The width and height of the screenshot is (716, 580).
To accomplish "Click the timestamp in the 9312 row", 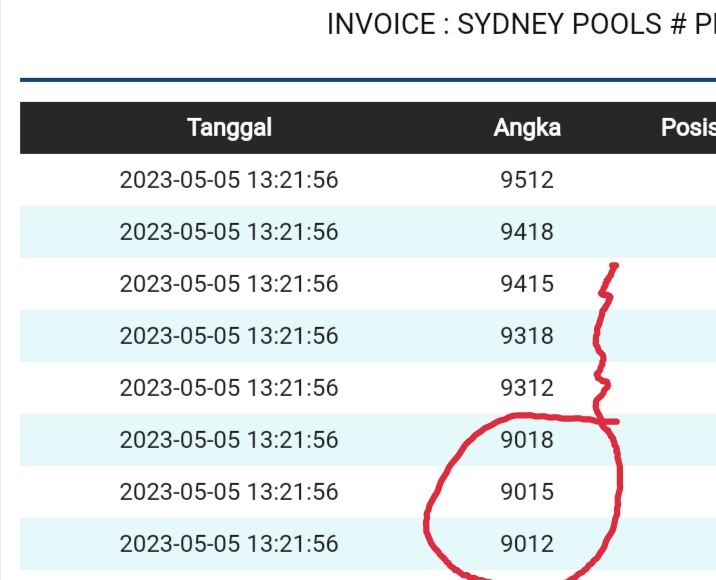I will (229, 388).
